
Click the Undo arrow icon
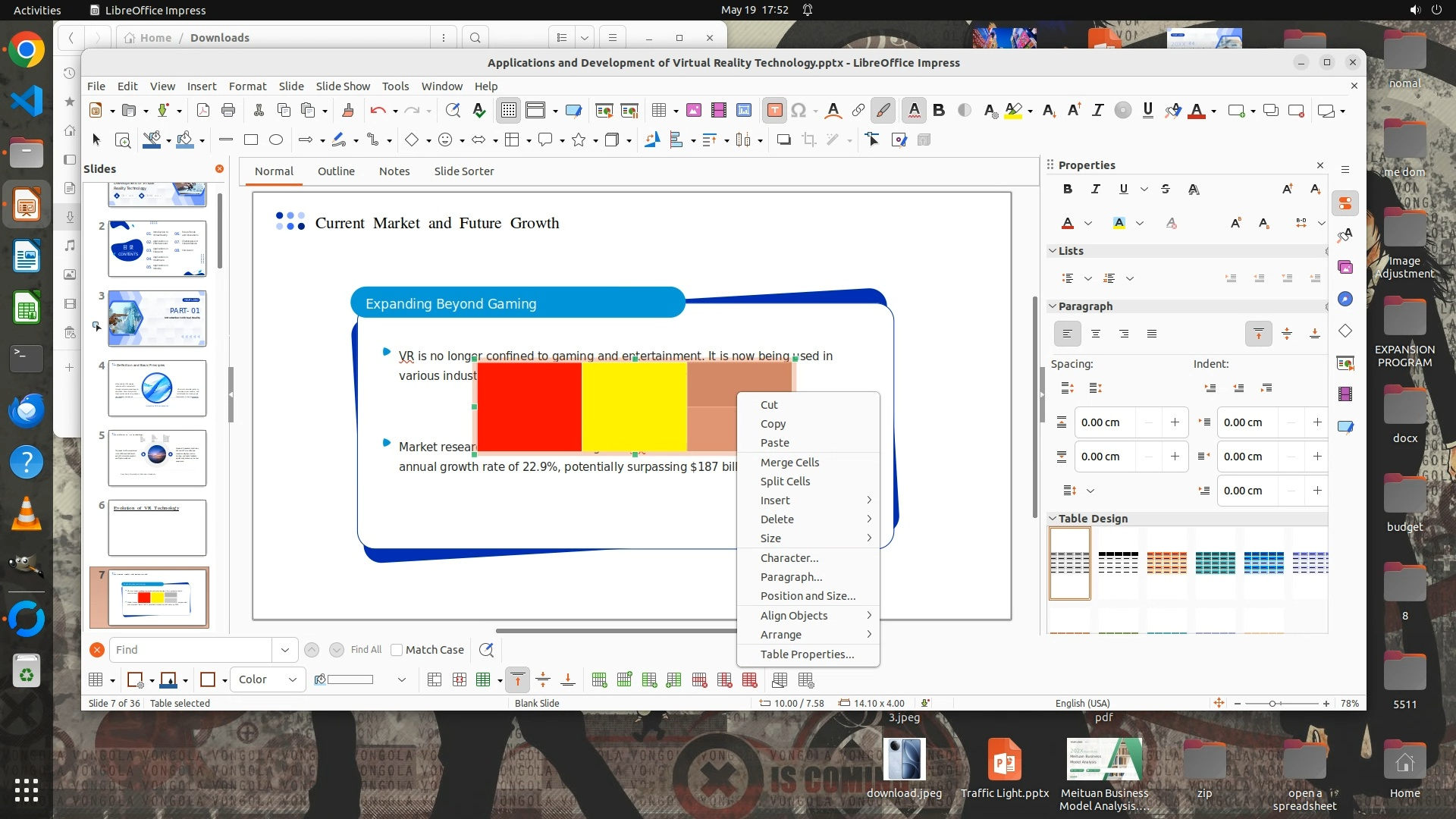tap(377, 111)
